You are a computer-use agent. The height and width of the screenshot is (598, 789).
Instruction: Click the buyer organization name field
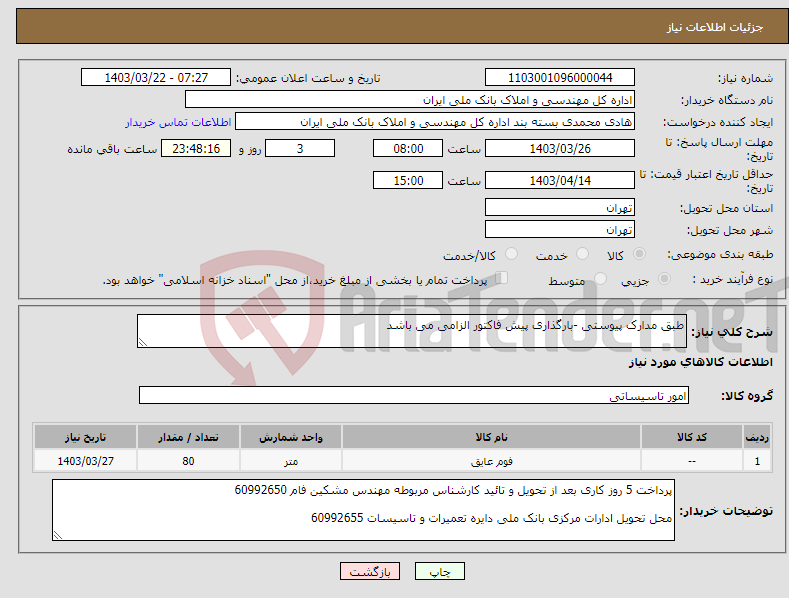(410, 100)
